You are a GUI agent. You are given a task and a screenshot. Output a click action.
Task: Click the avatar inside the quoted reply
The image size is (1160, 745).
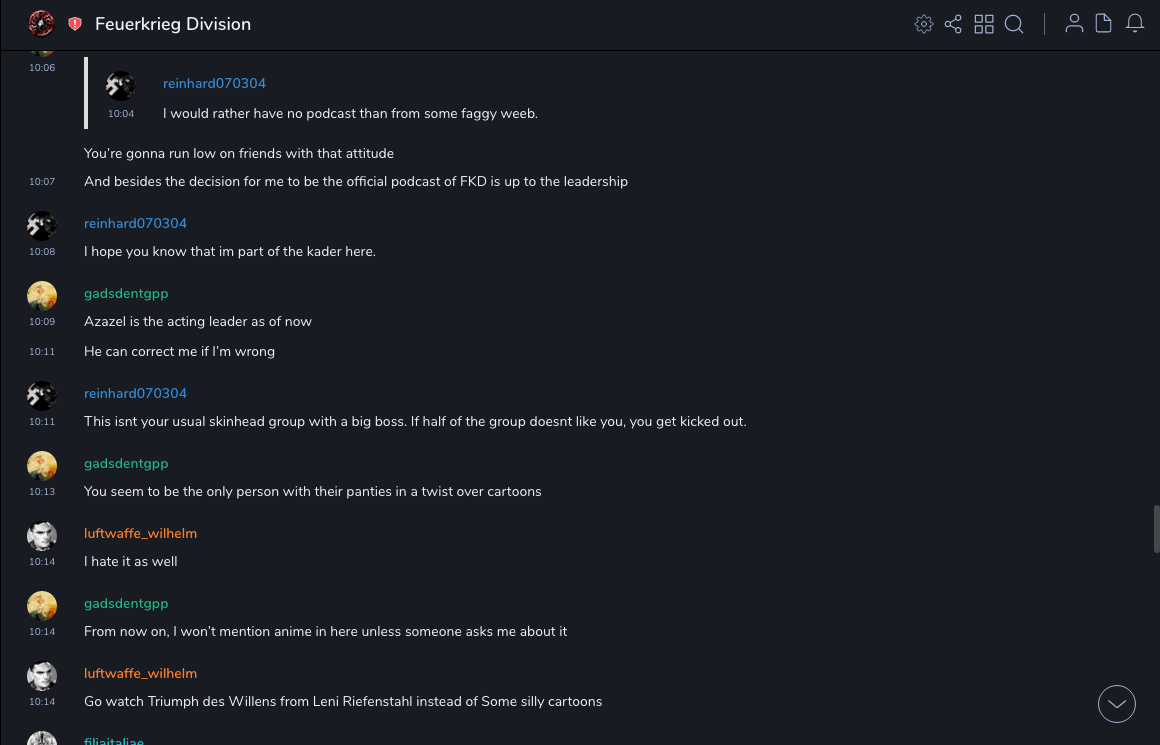[121, 86]
